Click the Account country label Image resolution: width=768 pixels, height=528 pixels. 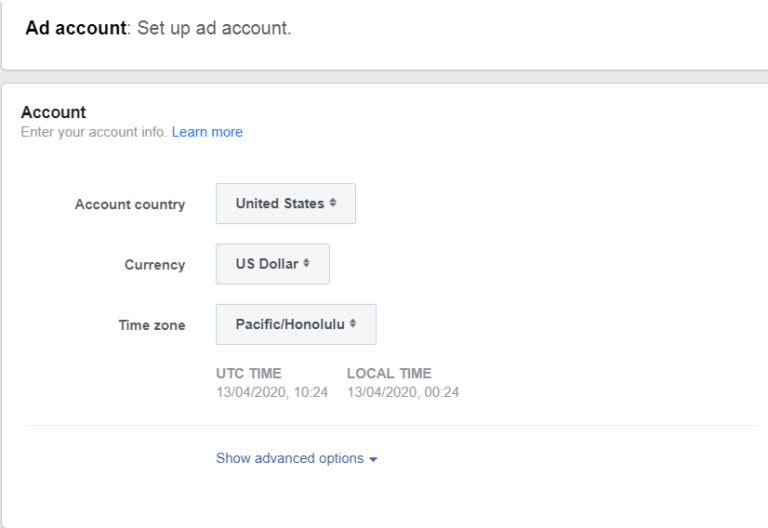[x=130, y=204]
